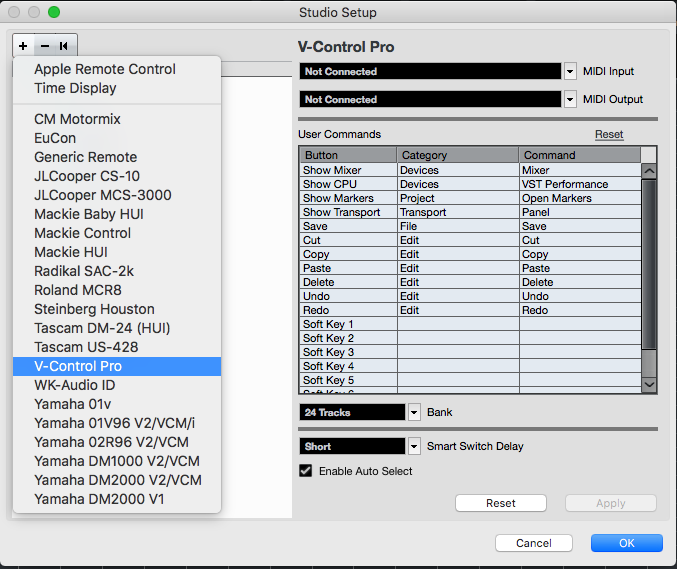677x569 pixels.
Task: Click the reset-to-start arrow icon
Action: 64,46
